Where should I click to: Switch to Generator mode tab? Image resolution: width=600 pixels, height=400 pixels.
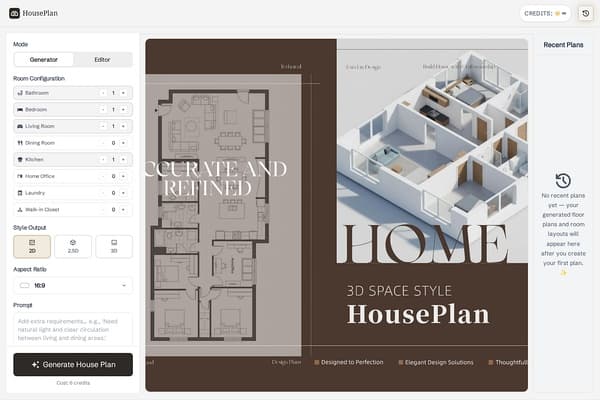(44, 60)
